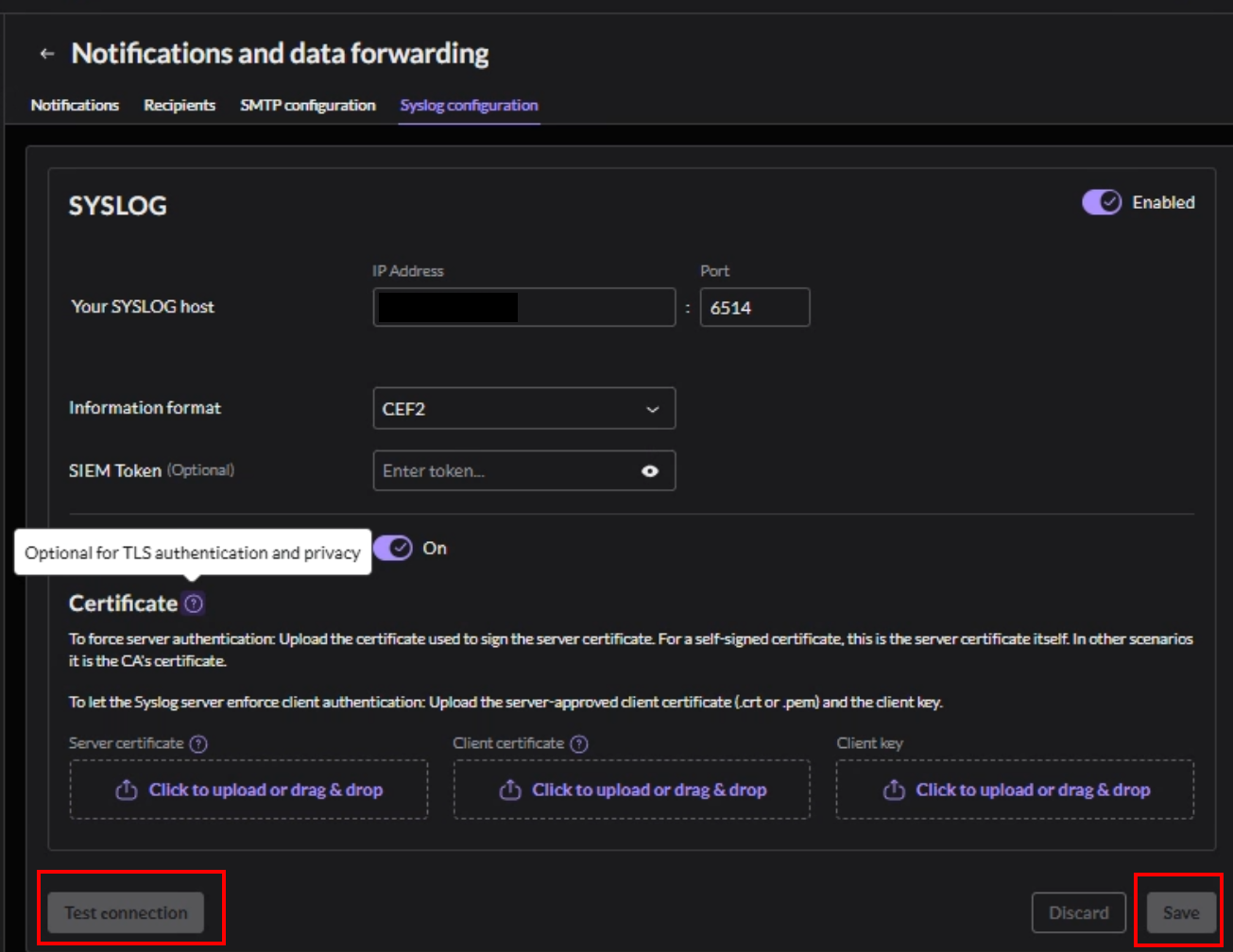
Task: Click the Client certificate help icon
Action: click(x=580, y=744)
